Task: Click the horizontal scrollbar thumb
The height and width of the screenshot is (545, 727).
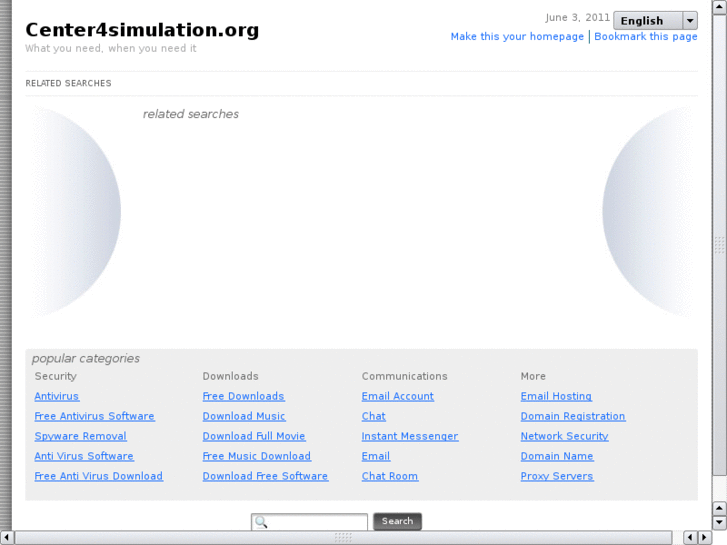Action: (x=343, y=537)
